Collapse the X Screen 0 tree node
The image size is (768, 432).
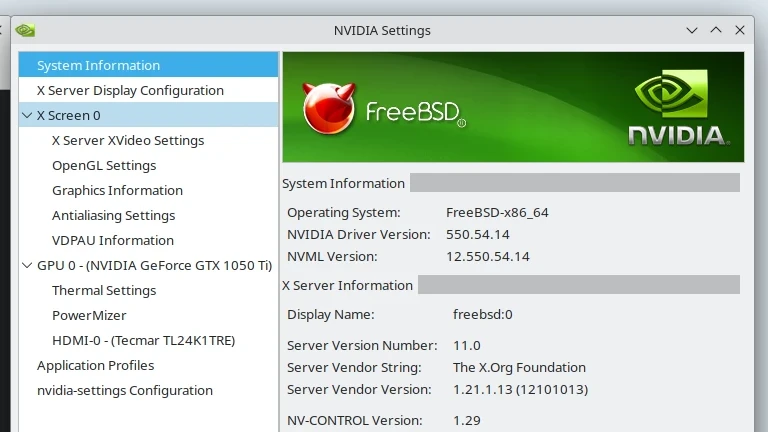[x=27, y=115]
